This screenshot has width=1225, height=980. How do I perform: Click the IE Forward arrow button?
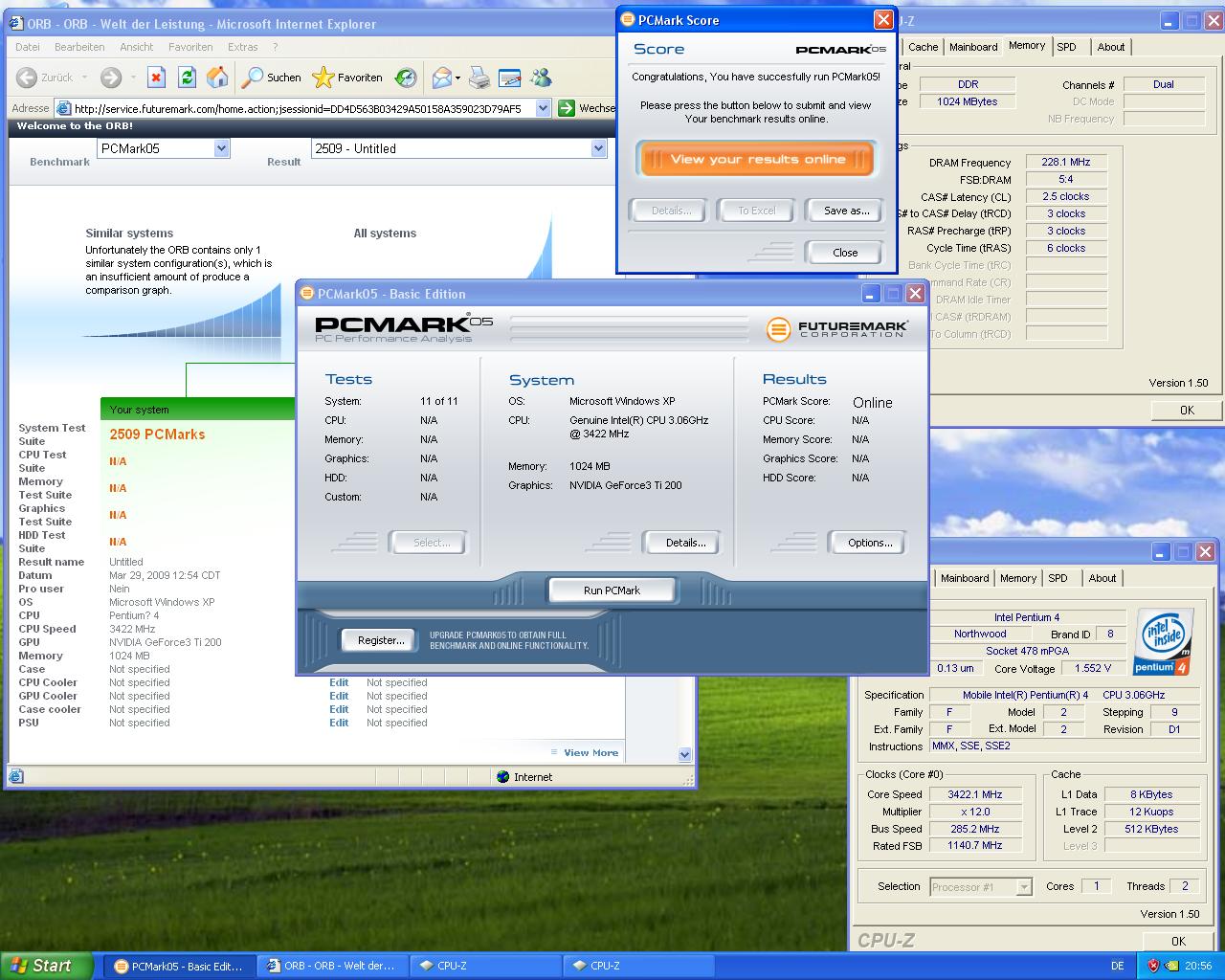(111, 78)
